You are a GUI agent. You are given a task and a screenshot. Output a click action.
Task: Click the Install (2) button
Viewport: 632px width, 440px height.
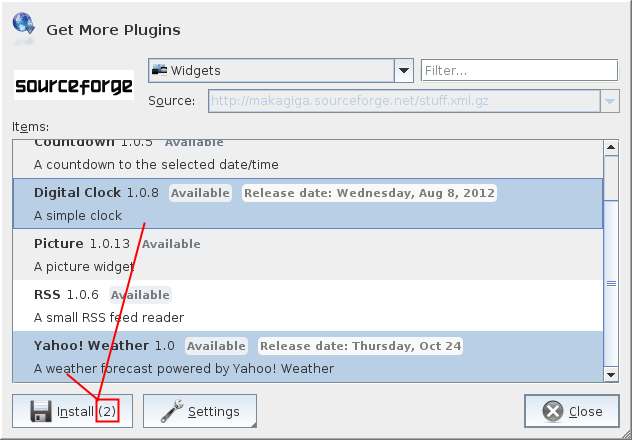point(72,411)
